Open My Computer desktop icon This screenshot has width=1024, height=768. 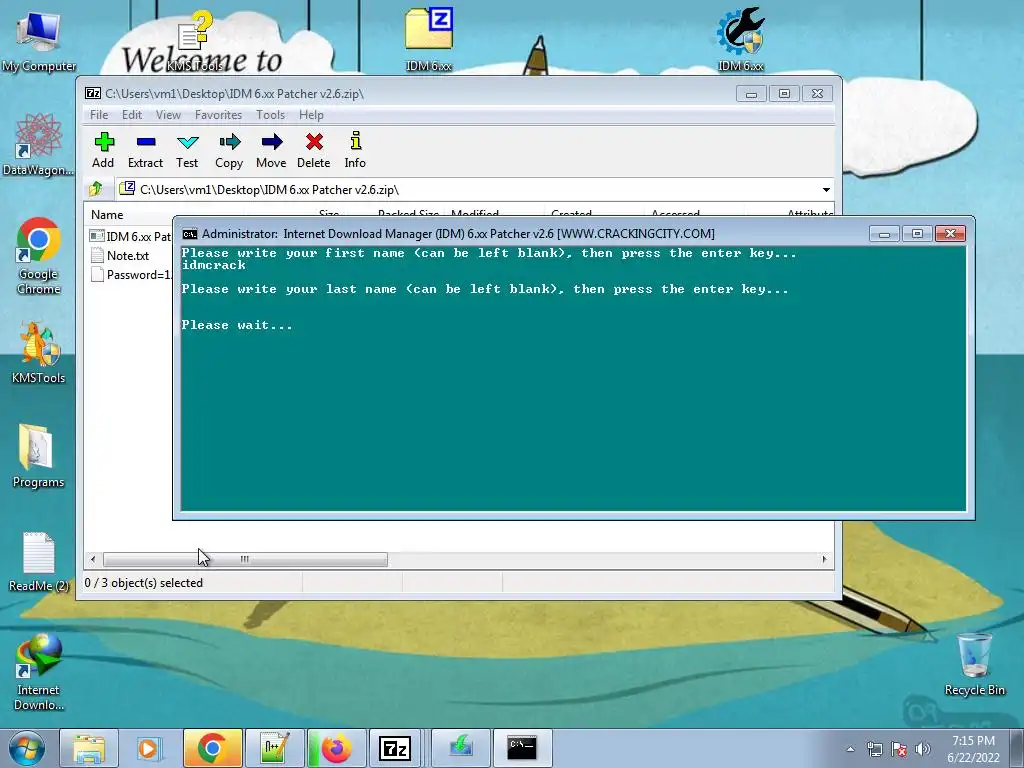click(39, 41)
